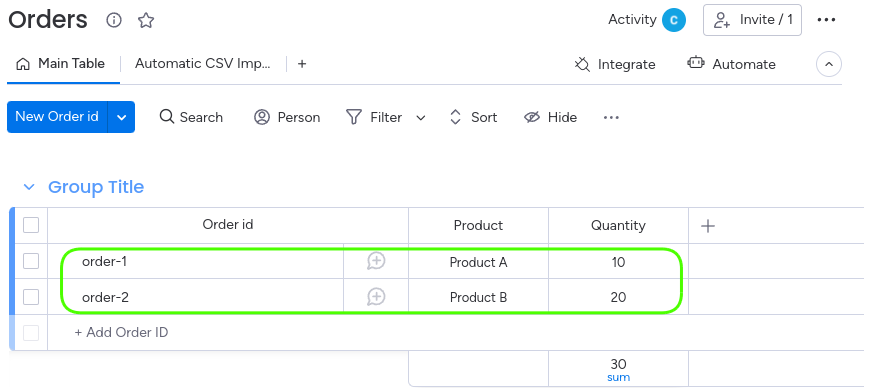The height and width of the screenshot is (388, 869).
Task: Create a New Order id item
Action: click(x=57, y=117)
